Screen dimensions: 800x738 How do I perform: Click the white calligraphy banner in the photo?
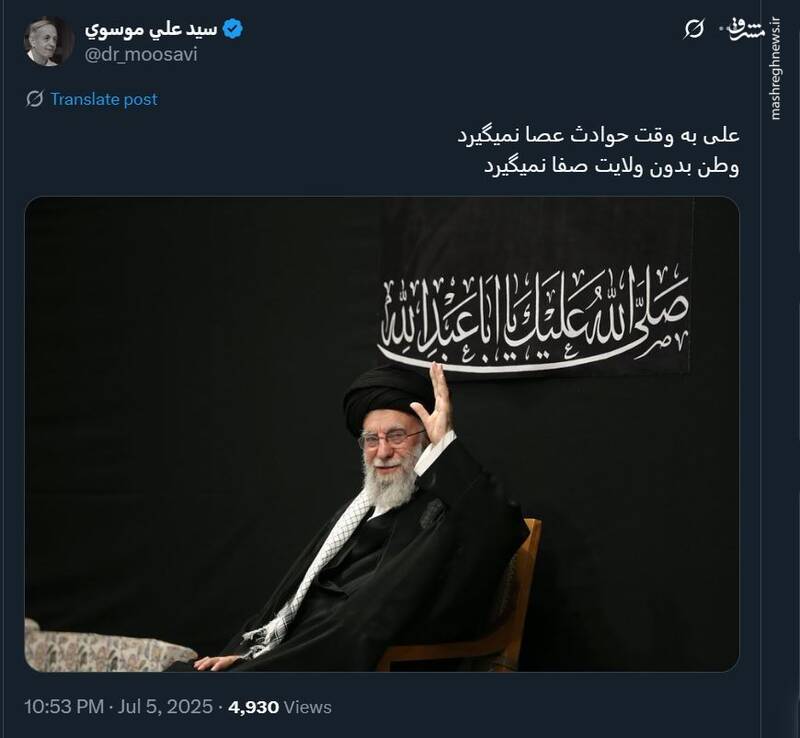534,319
